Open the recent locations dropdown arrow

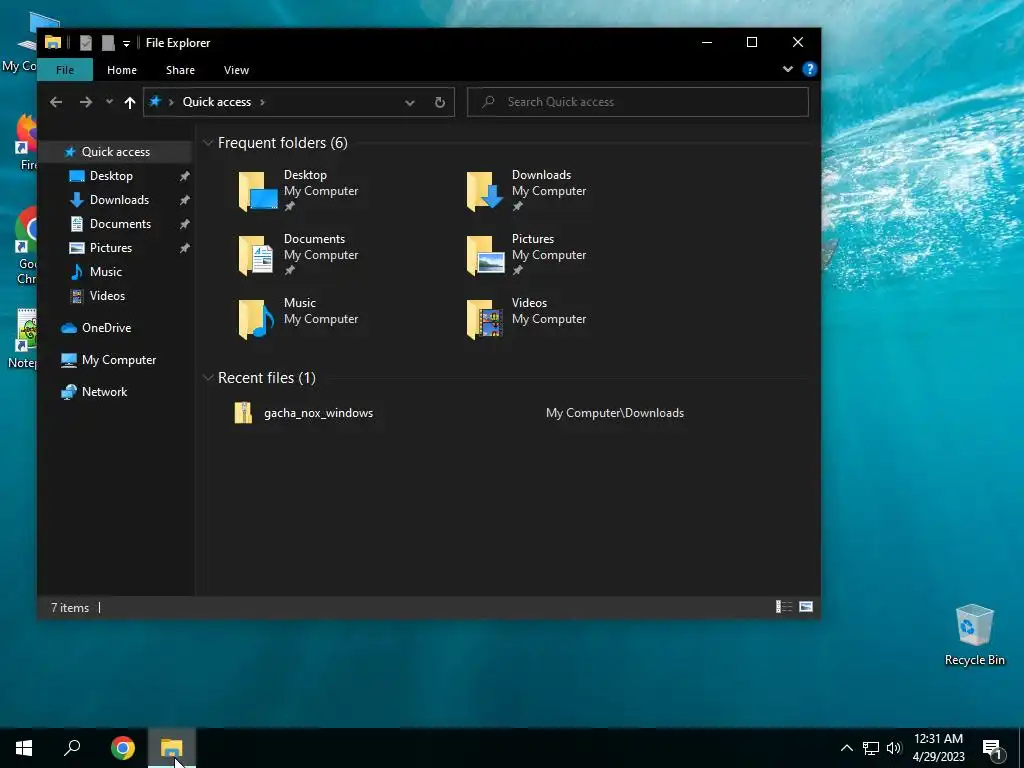[109, 102]
